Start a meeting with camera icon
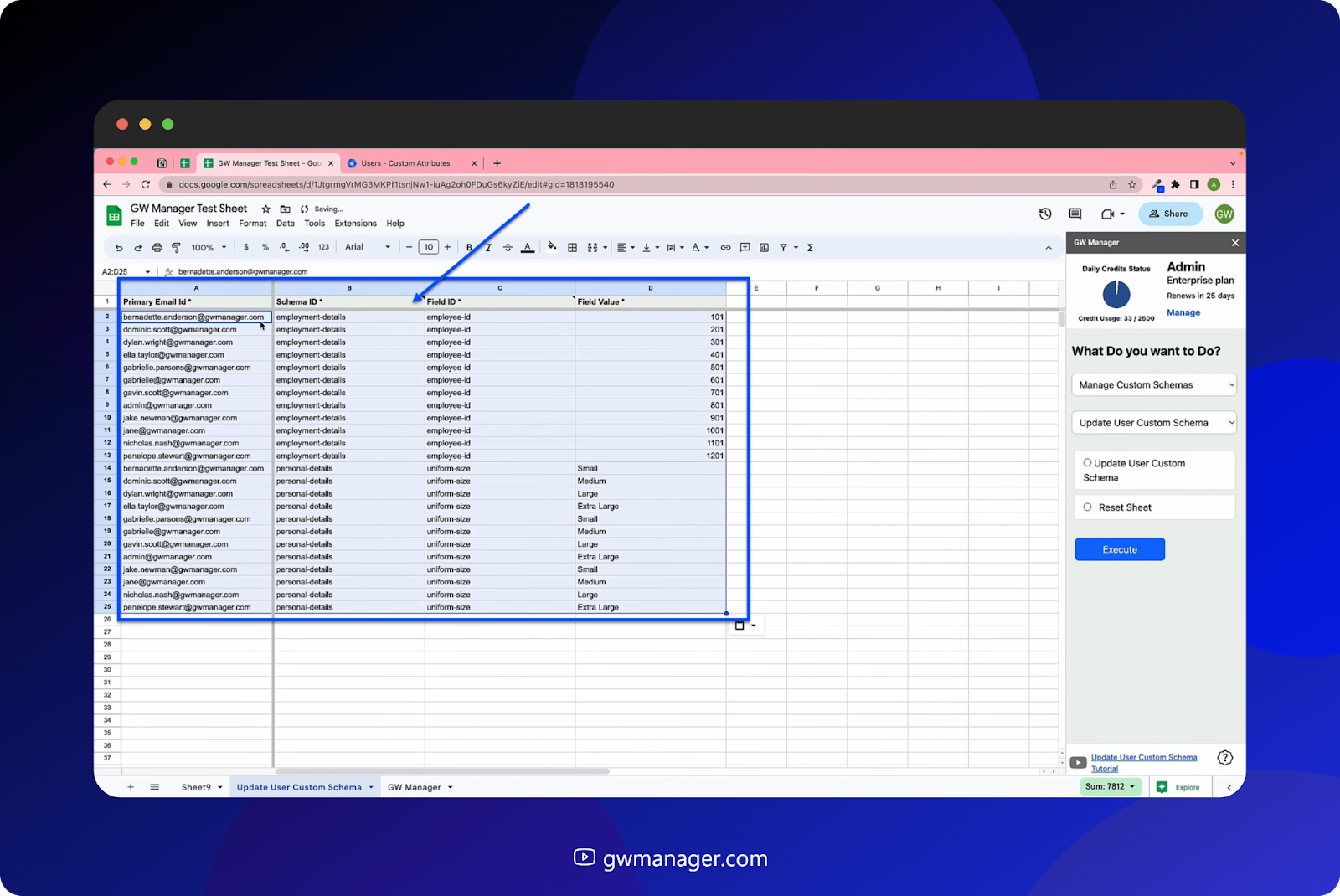This screenshot has height=896, width=1340. tap(1107, 214)
